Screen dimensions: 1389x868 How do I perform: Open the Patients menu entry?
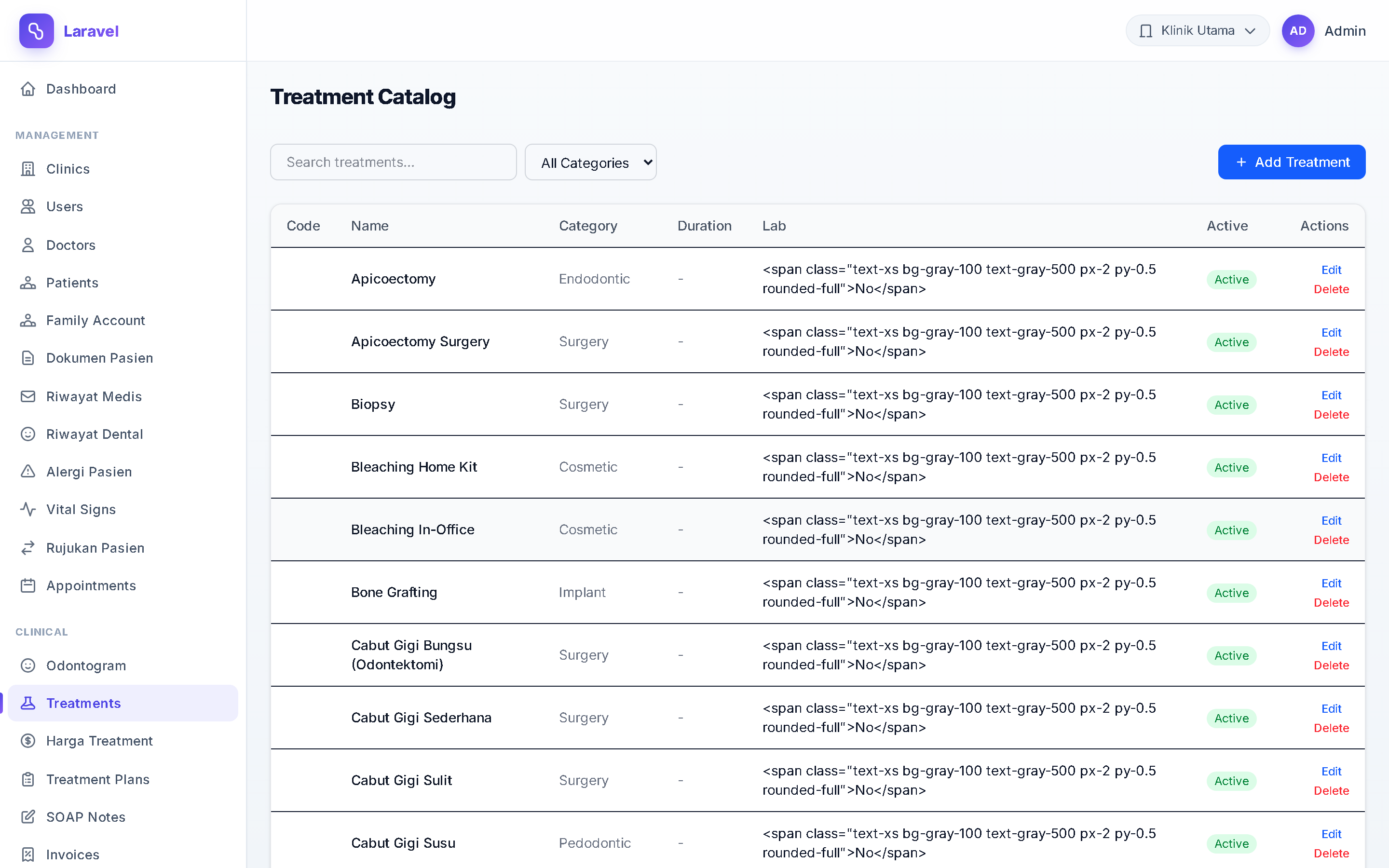pos(123,283)
